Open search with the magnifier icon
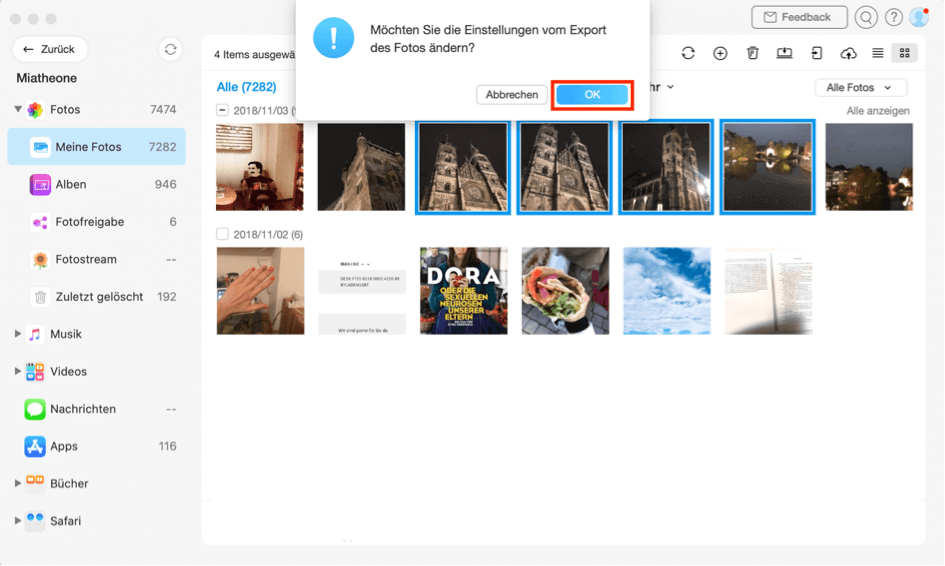The width and height of the screenshot is (945, 566). point(866,18)
